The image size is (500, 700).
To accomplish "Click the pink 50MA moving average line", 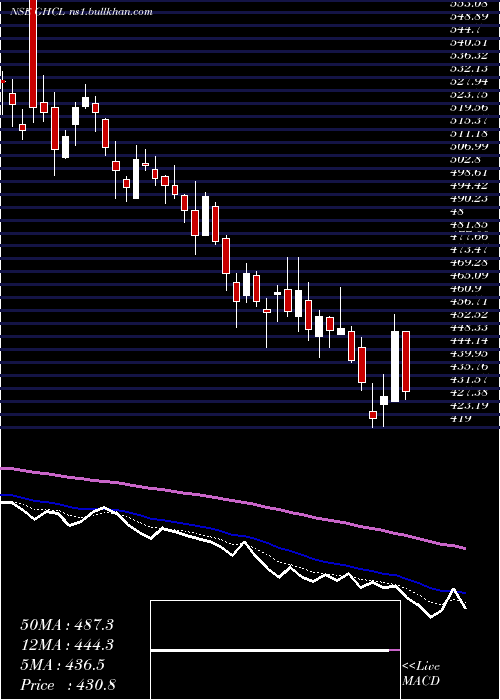I will (232, 501).
